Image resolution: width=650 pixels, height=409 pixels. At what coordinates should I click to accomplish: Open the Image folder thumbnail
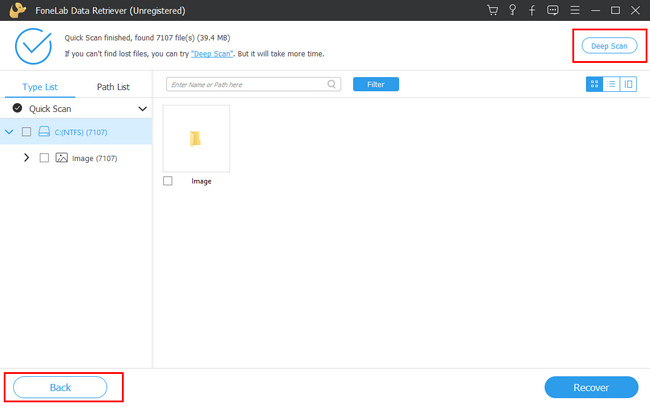(x=196, y=138)
